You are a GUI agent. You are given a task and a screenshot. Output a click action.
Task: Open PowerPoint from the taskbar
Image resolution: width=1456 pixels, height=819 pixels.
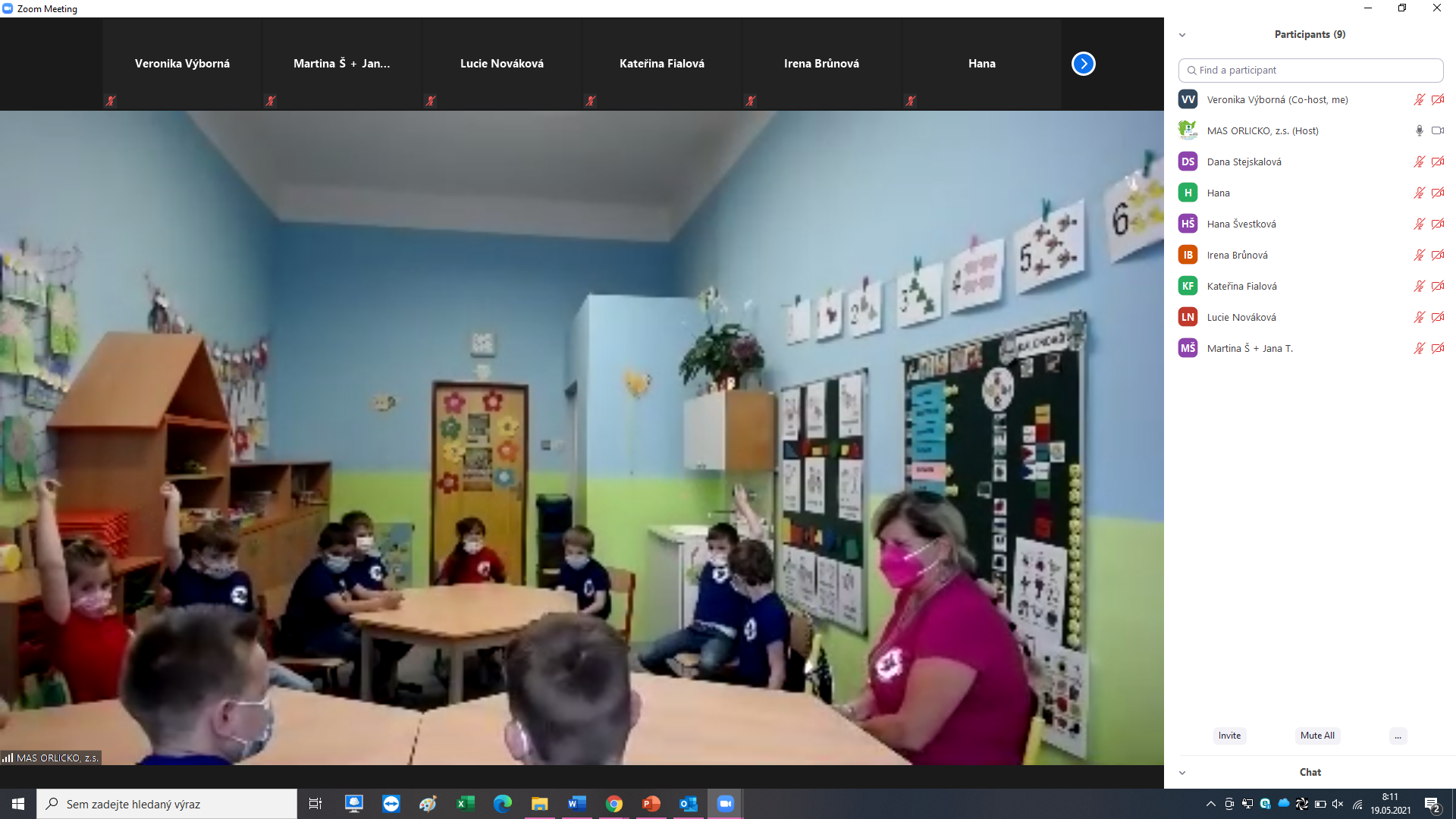[651, 804]
